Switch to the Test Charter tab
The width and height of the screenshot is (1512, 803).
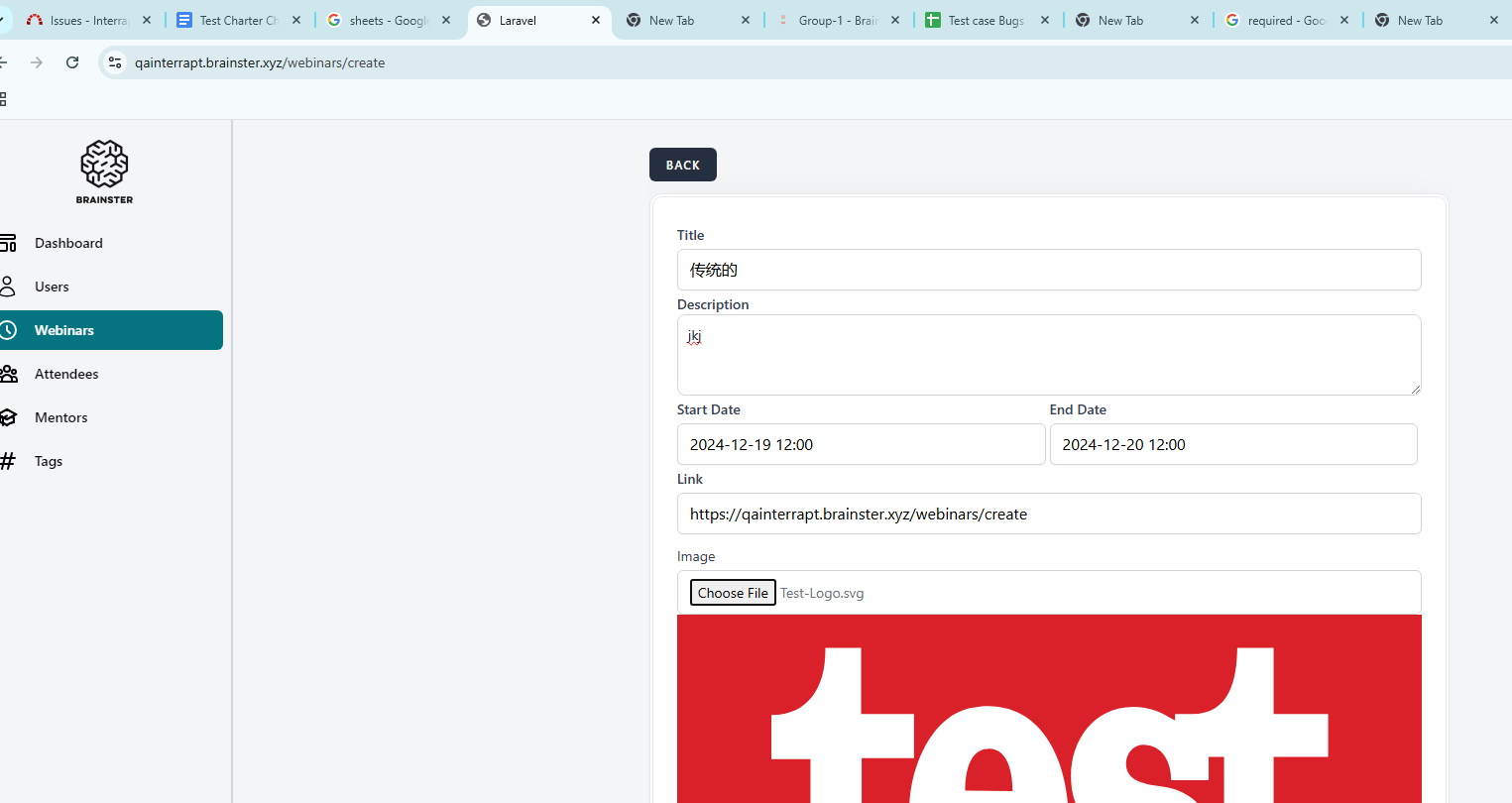(238, 20)
